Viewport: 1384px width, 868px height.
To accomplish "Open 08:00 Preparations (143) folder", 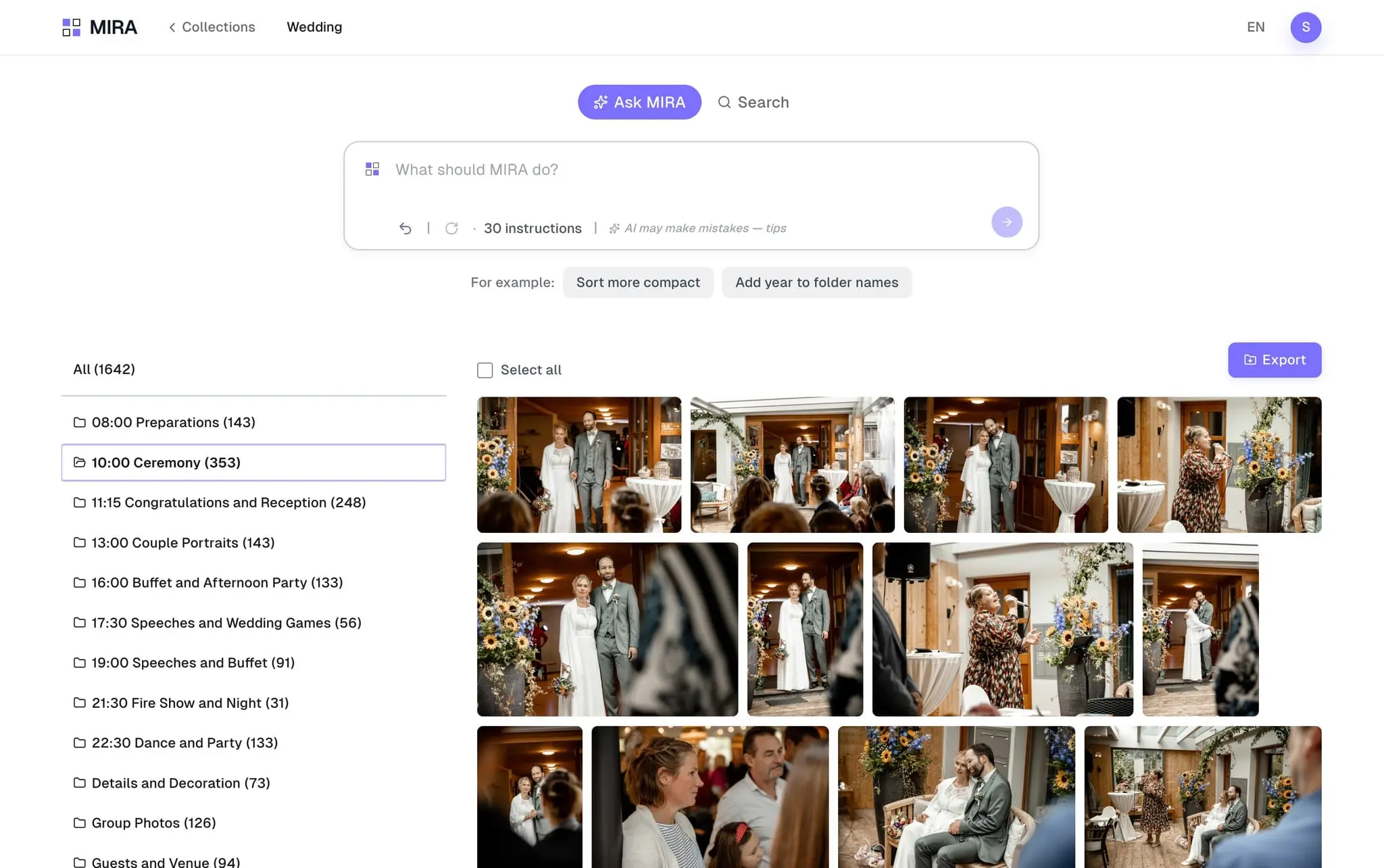I will pos(253,422).
